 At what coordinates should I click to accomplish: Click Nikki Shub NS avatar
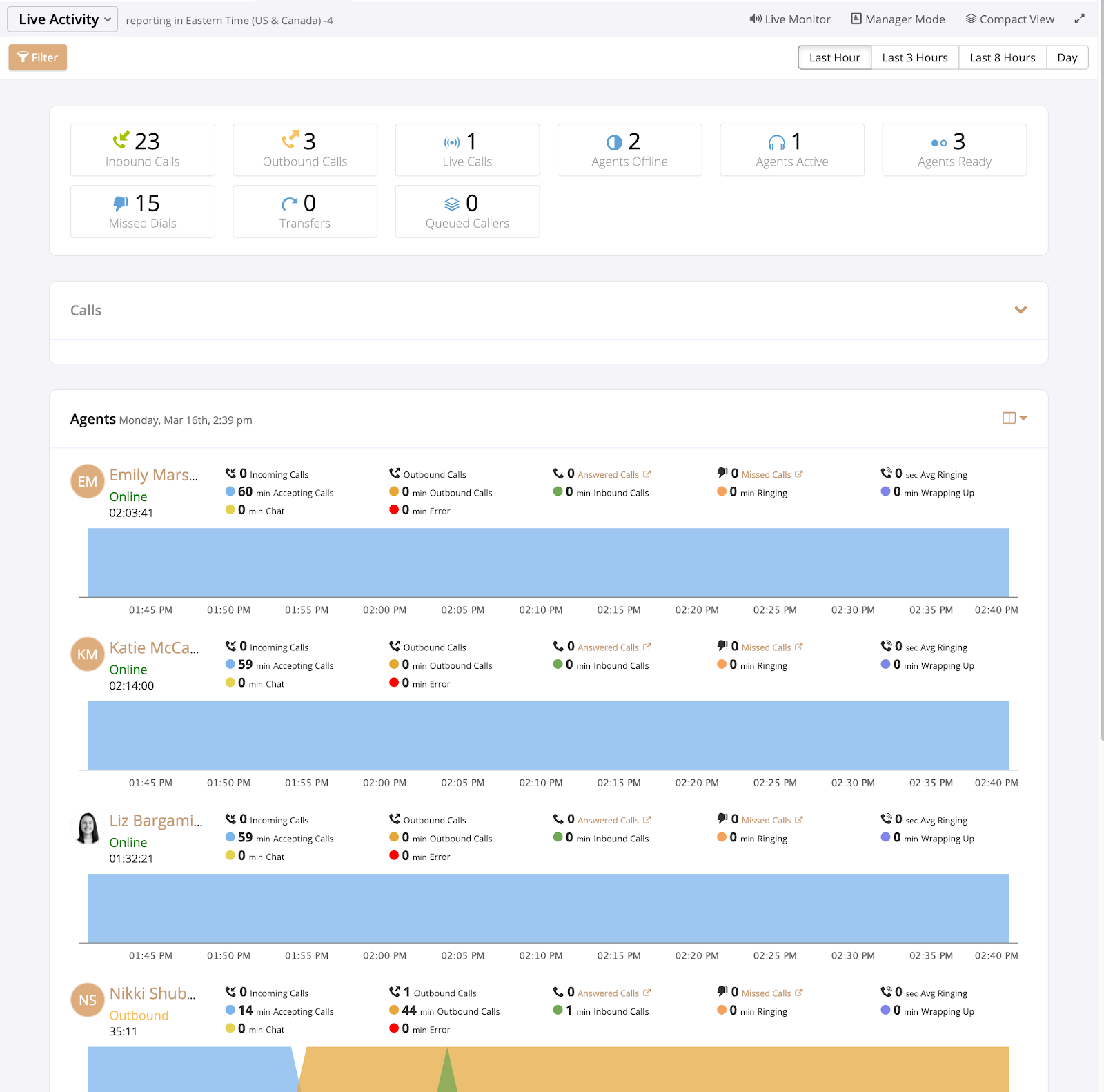pyautogui.click(x=88, y=1000)
